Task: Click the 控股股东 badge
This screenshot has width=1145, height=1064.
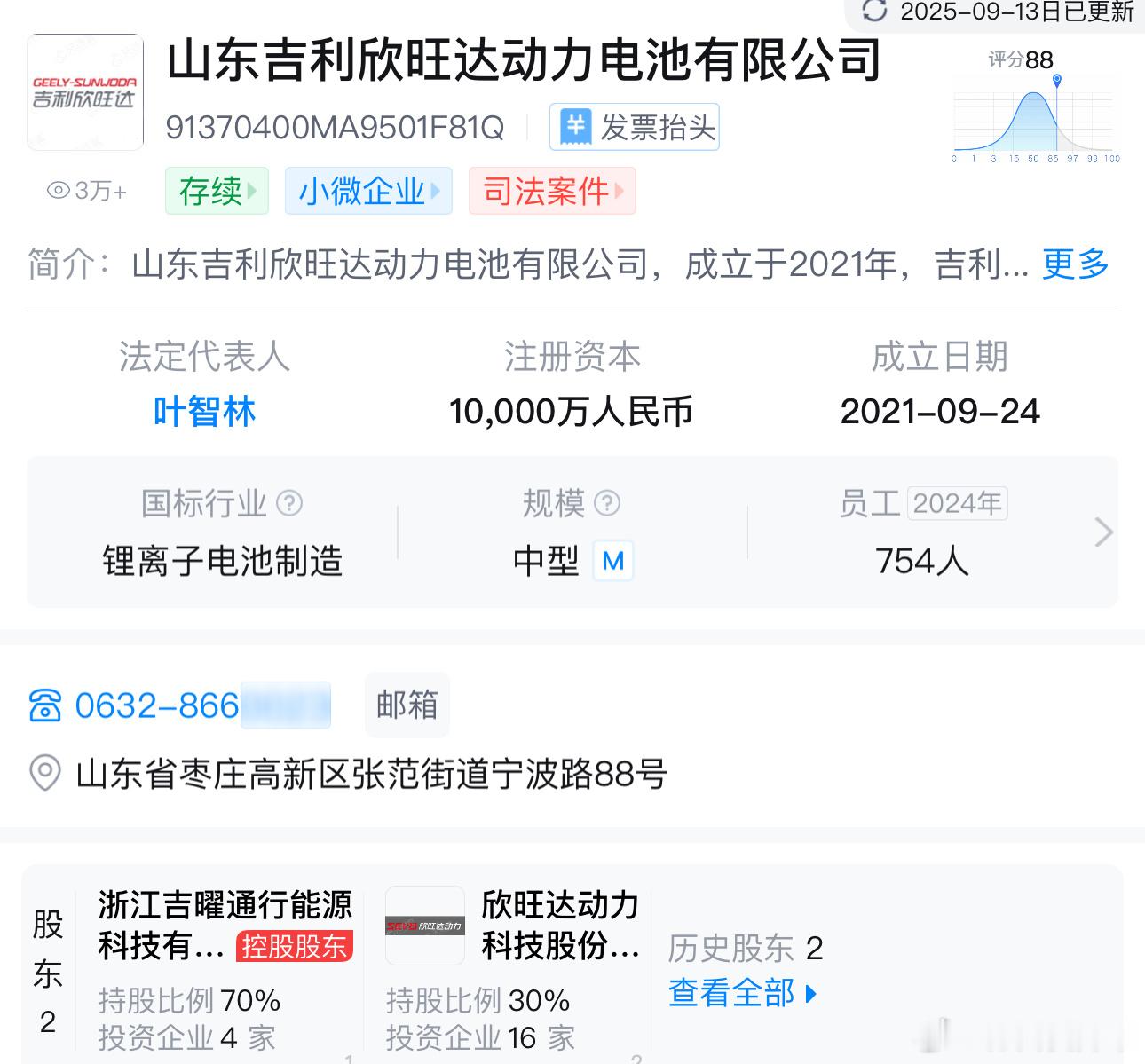Action: (x=295, y=946)
